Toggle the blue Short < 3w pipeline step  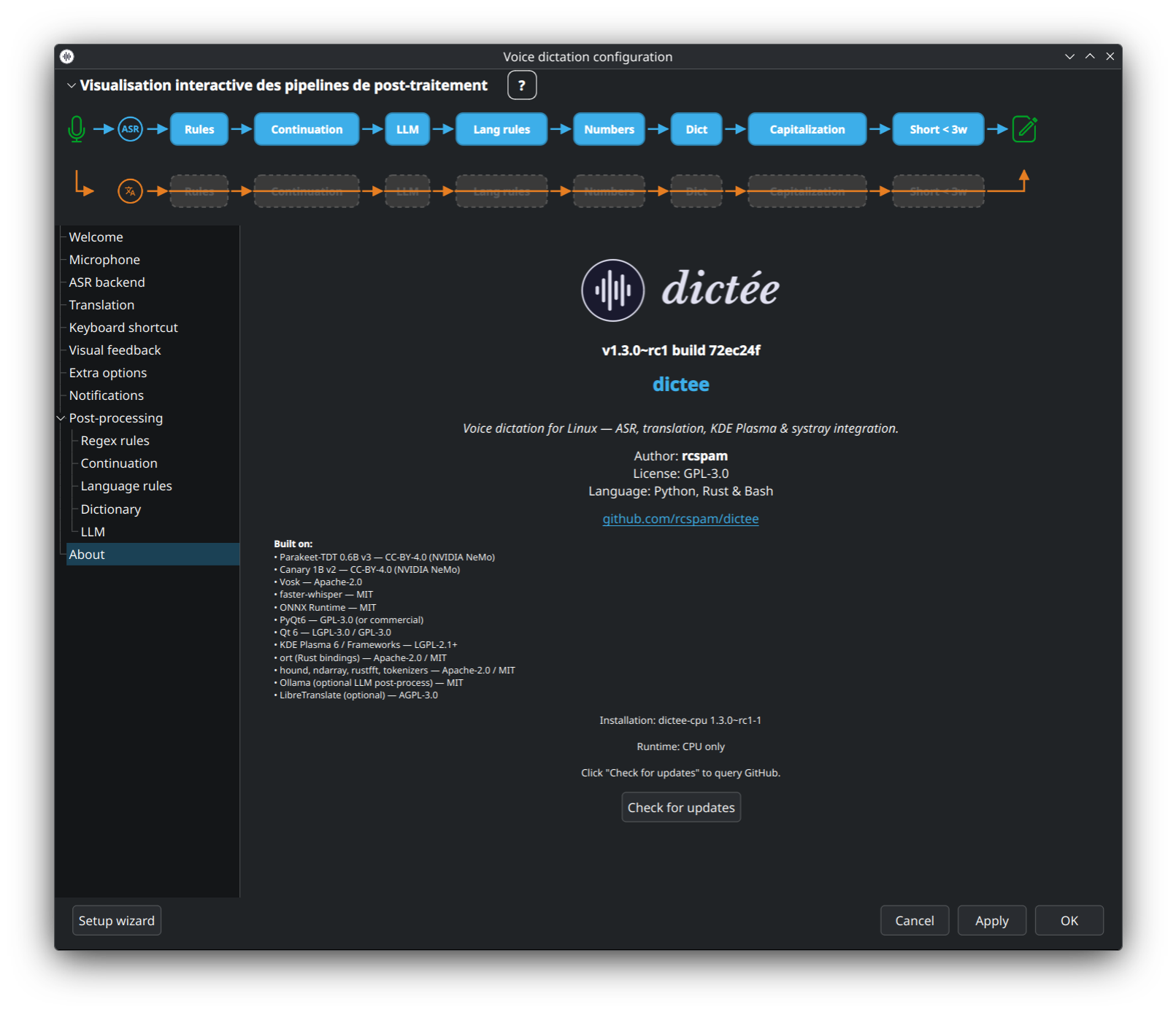[939, 129]
